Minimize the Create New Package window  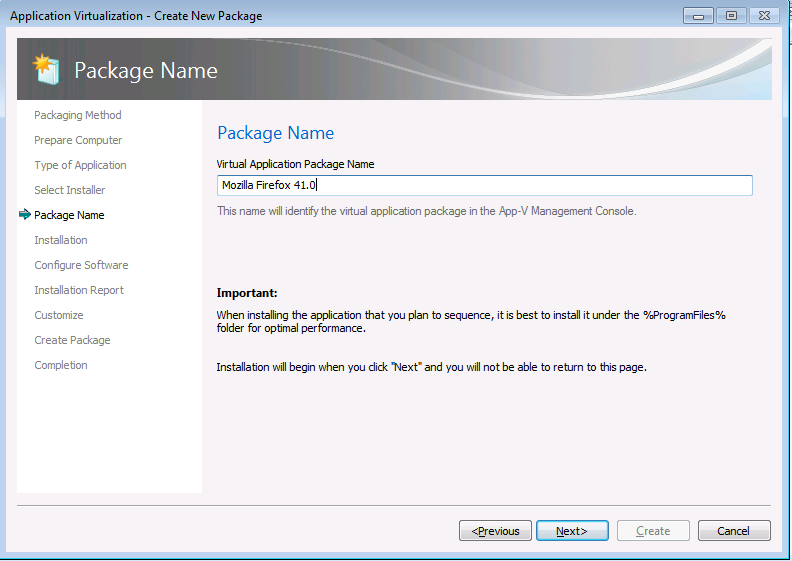[x=698, y=16]
